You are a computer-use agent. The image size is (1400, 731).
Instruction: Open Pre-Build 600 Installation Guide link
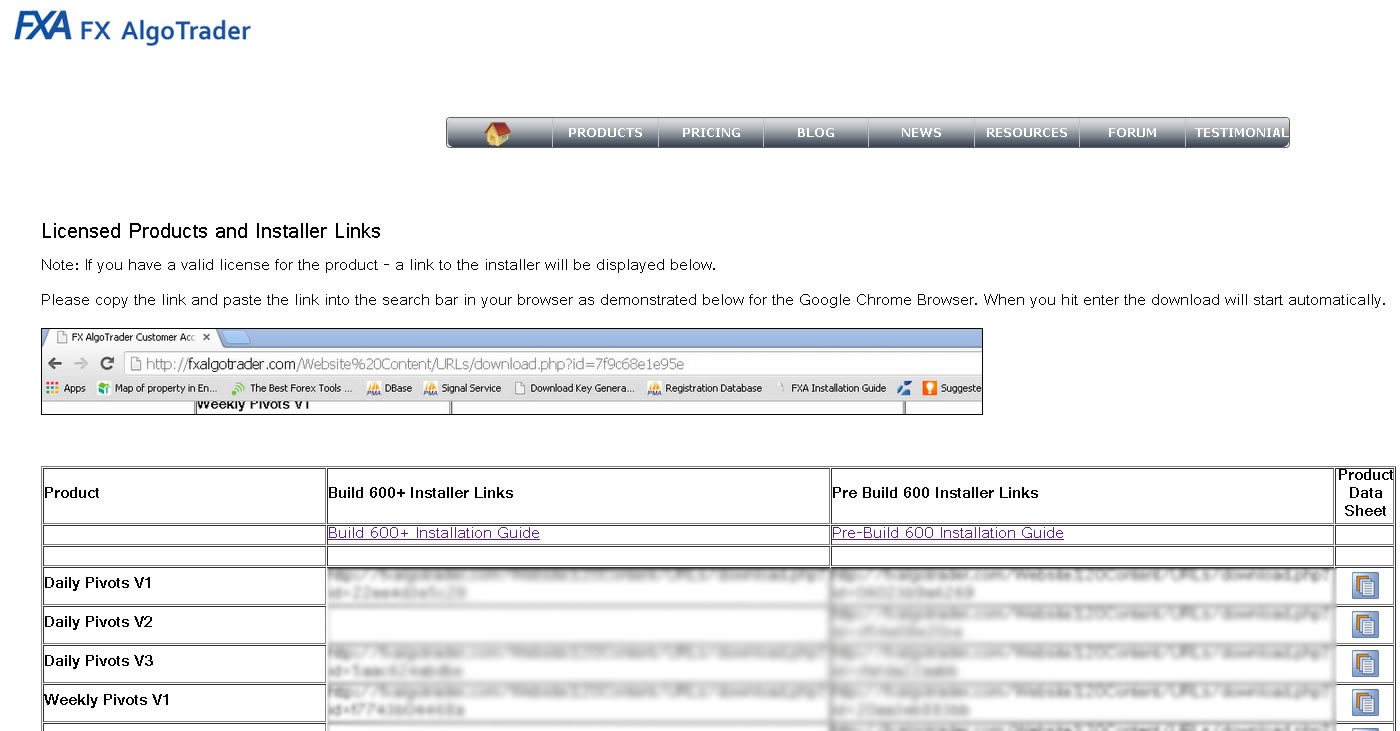click(x=947, y=534)
